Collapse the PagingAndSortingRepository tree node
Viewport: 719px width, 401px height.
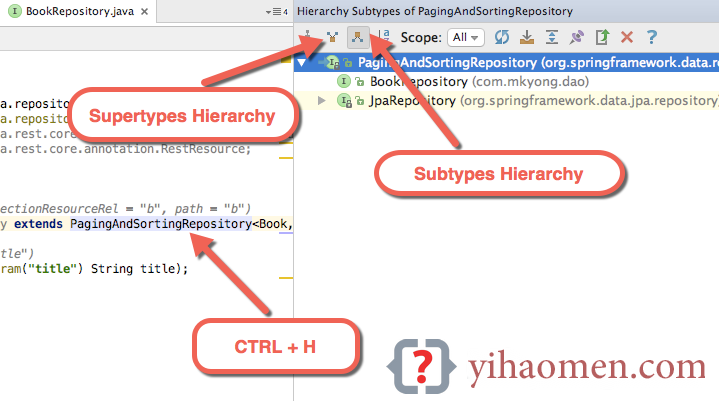[302, 62]
